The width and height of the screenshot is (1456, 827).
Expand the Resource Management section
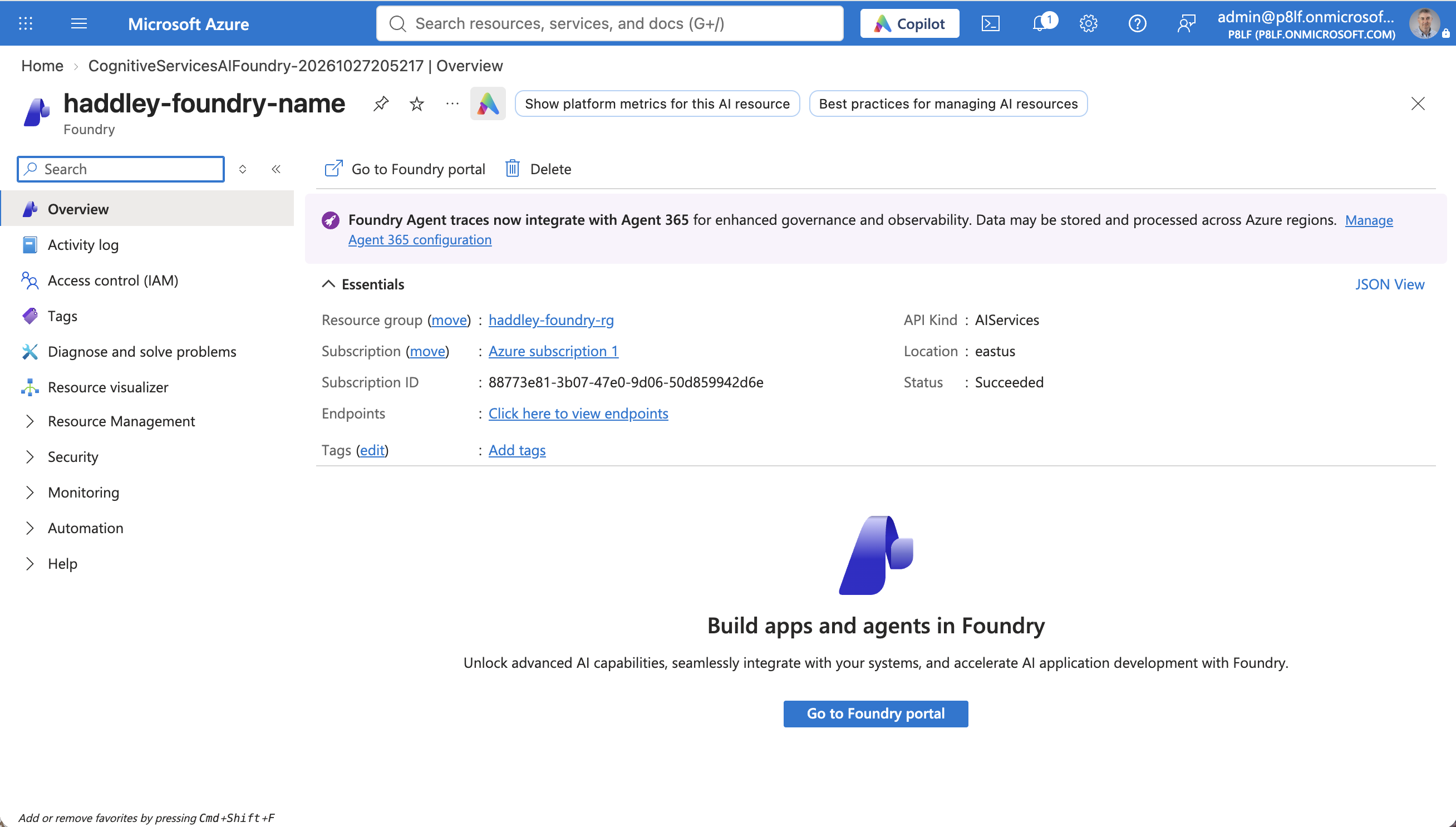click(30, 421)
